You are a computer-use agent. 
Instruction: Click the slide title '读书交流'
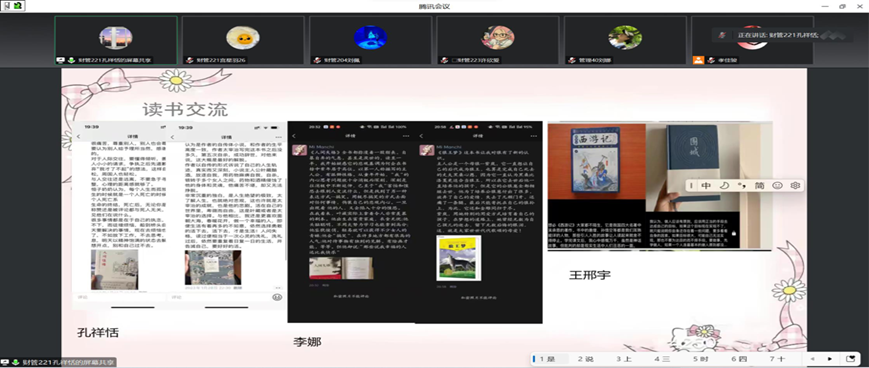click(x=185, y=109)
